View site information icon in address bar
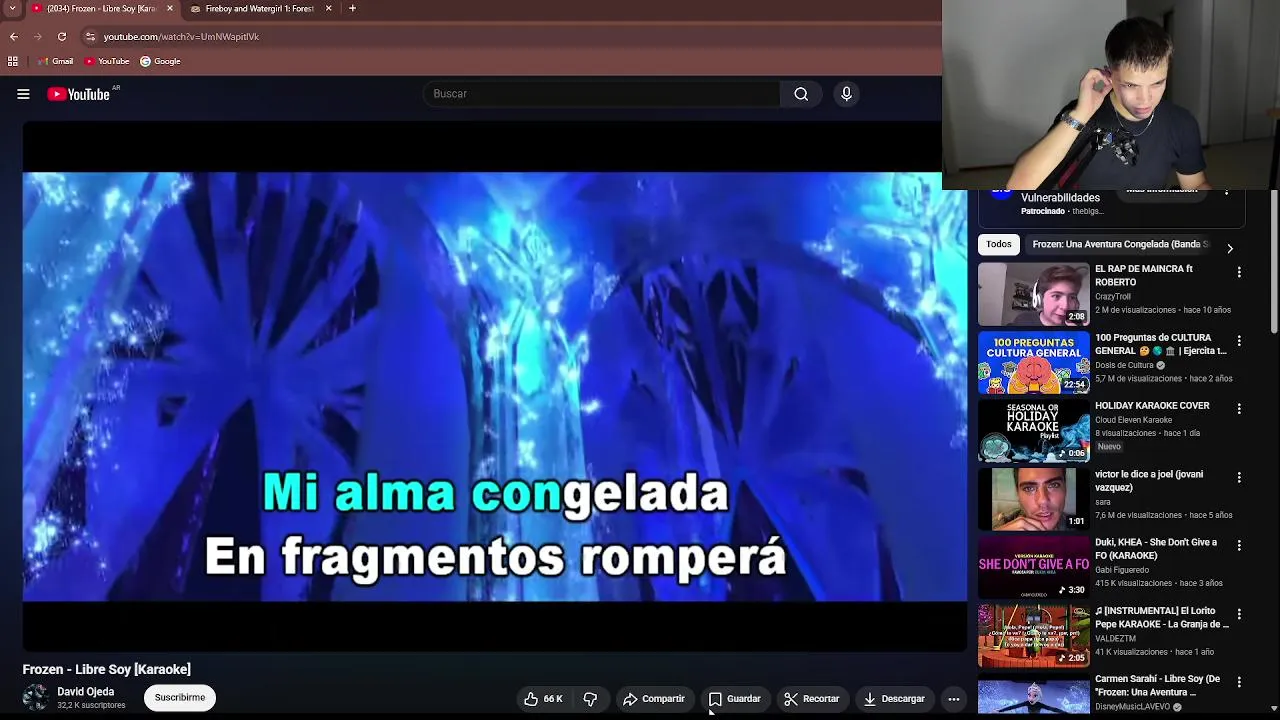Viewport: 1280px width, 720px height. tap(90, 36)
